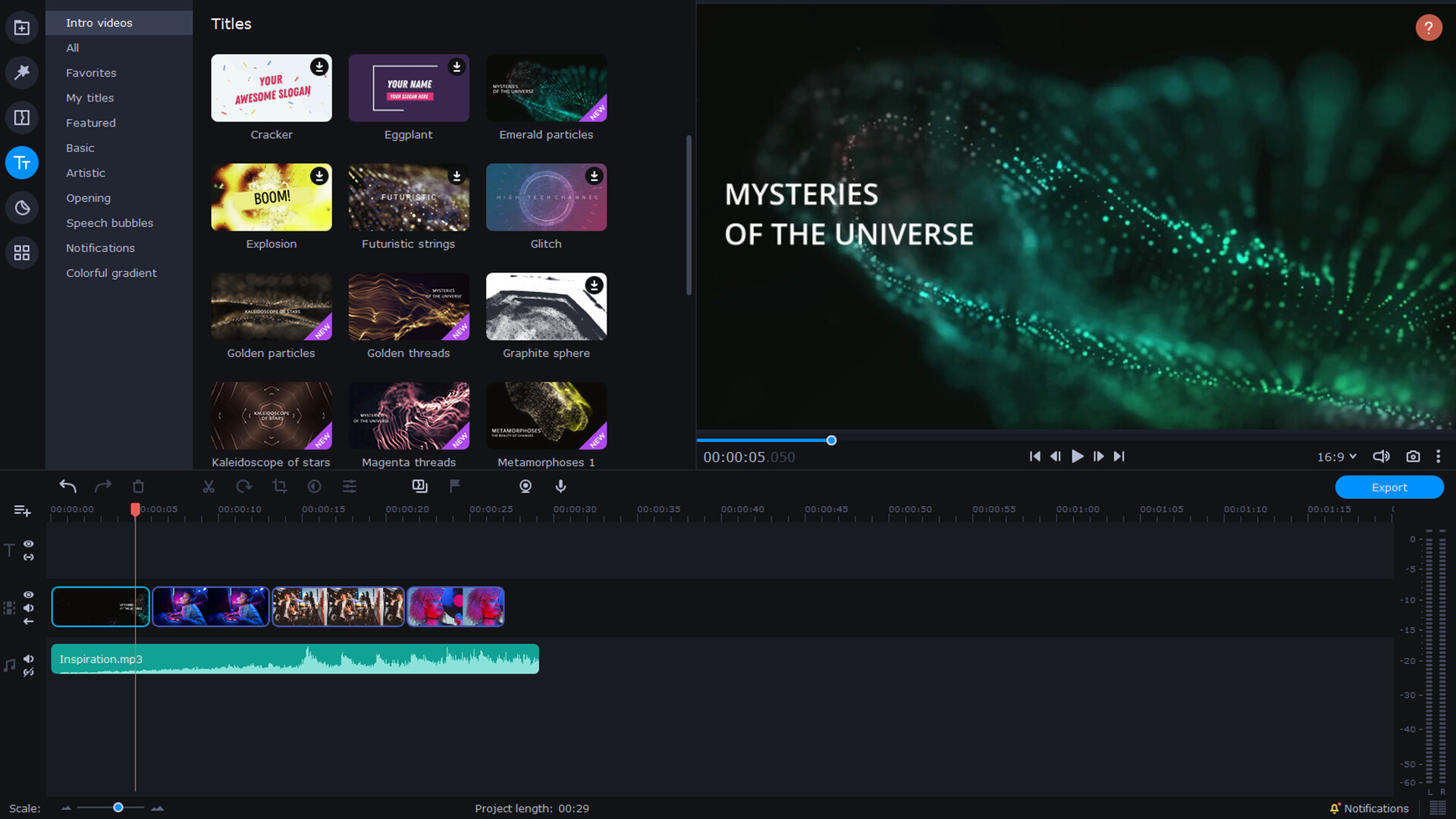
Task: Open webcam capture
Action: point(525,486)
